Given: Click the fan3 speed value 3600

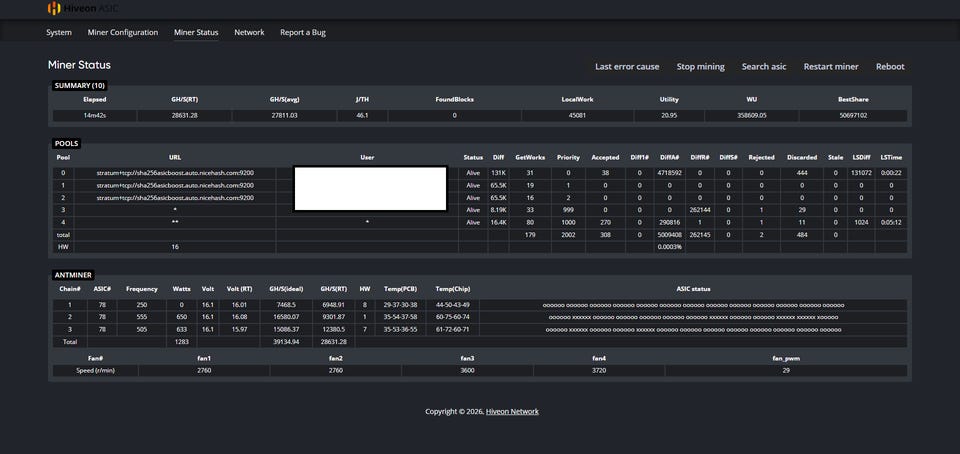Looking at the screenshot, I should coord(467,370).
